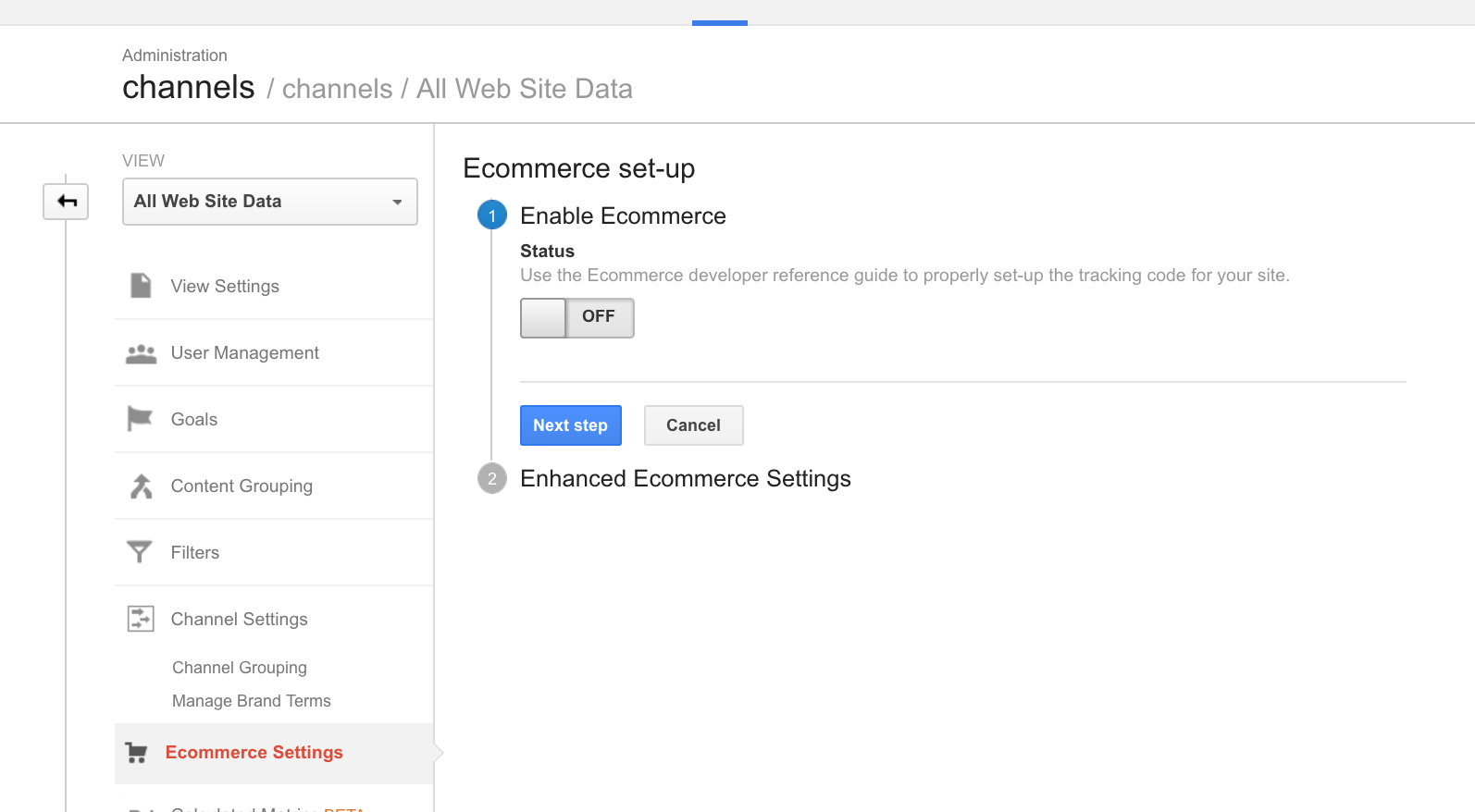Click the Ecommerce Settings cart icon
Screen dimensions: 1475x812
coord(137,753)
